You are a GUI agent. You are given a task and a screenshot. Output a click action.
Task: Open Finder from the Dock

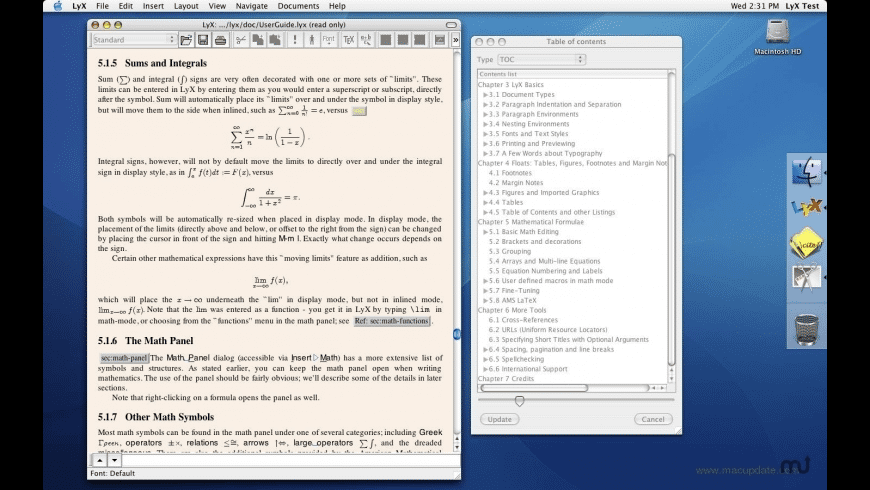point(806,171)
